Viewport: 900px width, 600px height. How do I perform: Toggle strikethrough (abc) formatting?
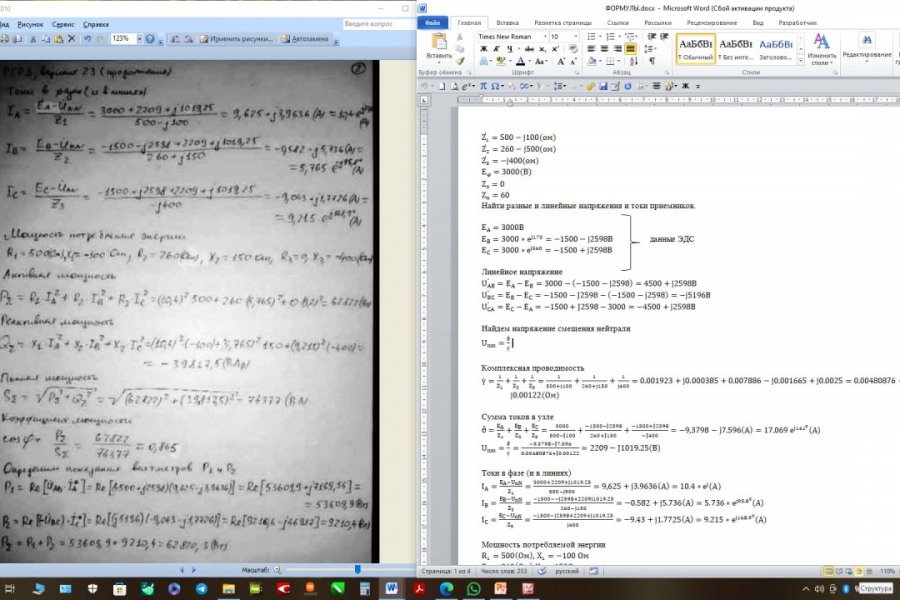529,49
